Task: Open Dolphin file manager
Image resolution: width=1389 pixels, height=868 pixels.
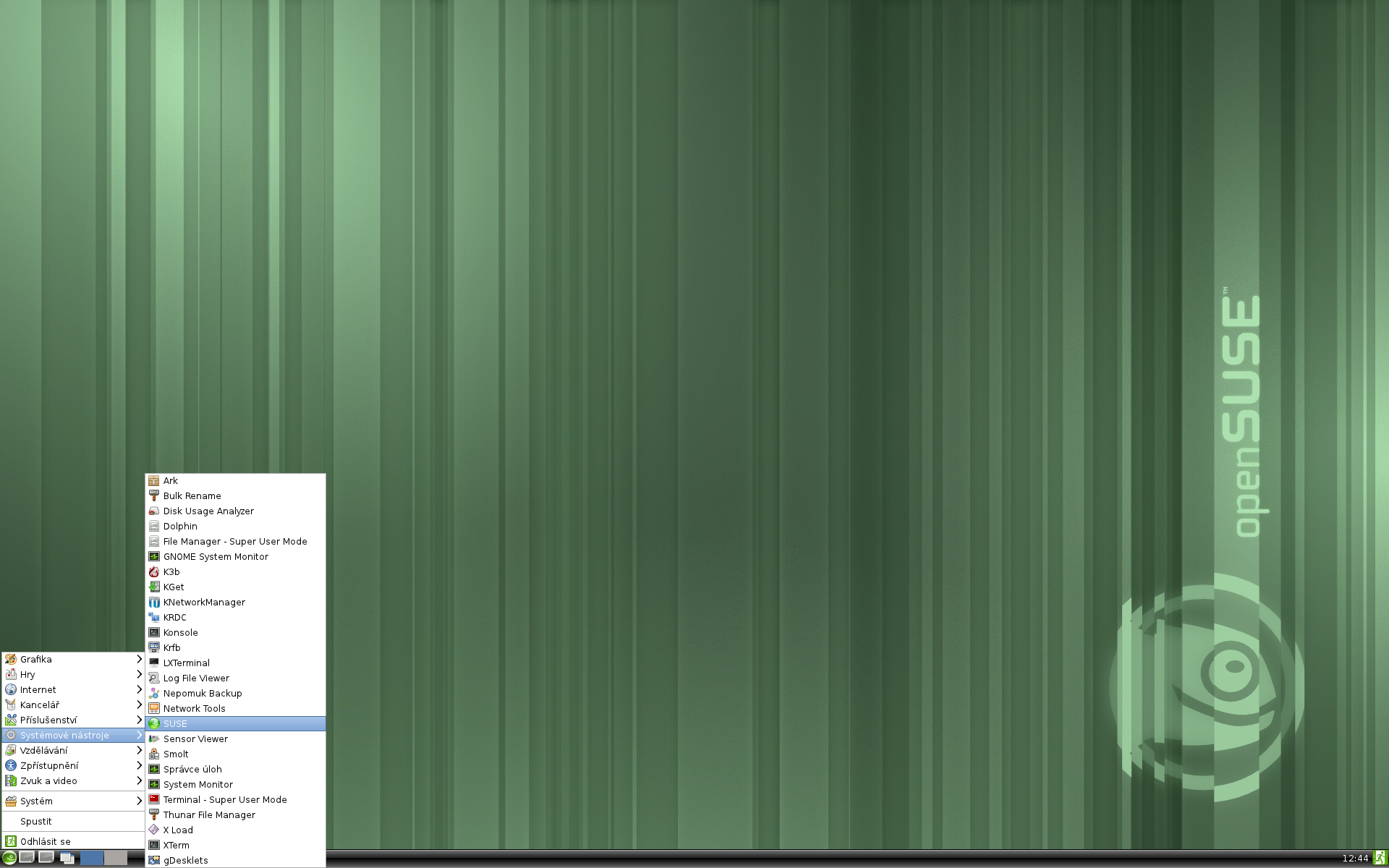Action: (235, 526)
